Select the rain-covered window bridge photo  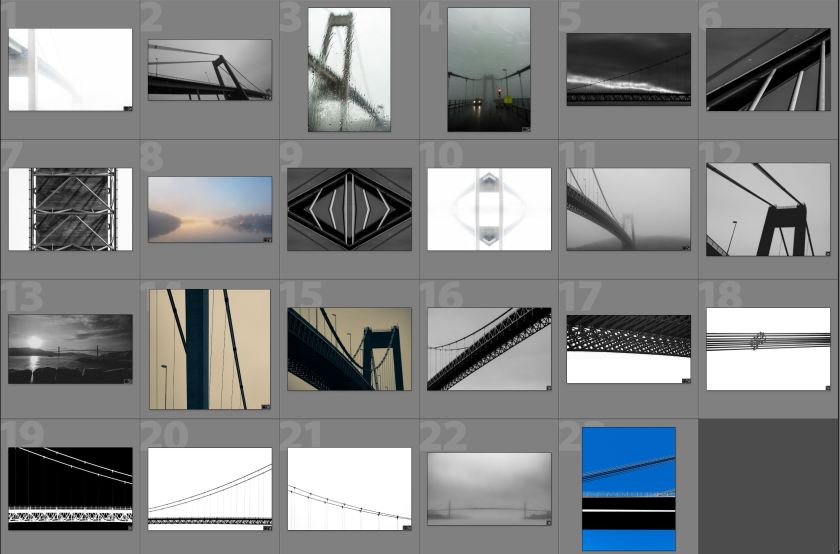pos(349,70)
